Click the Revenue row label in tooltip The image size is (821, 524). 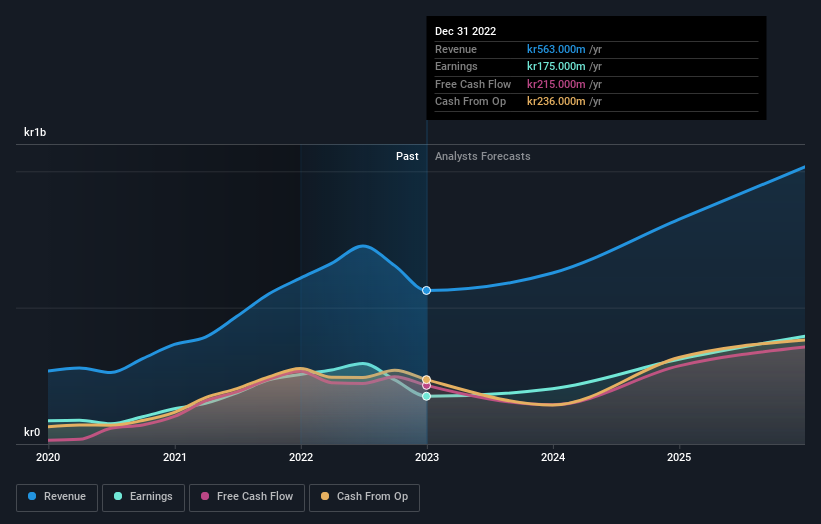[x=456, y=49]
